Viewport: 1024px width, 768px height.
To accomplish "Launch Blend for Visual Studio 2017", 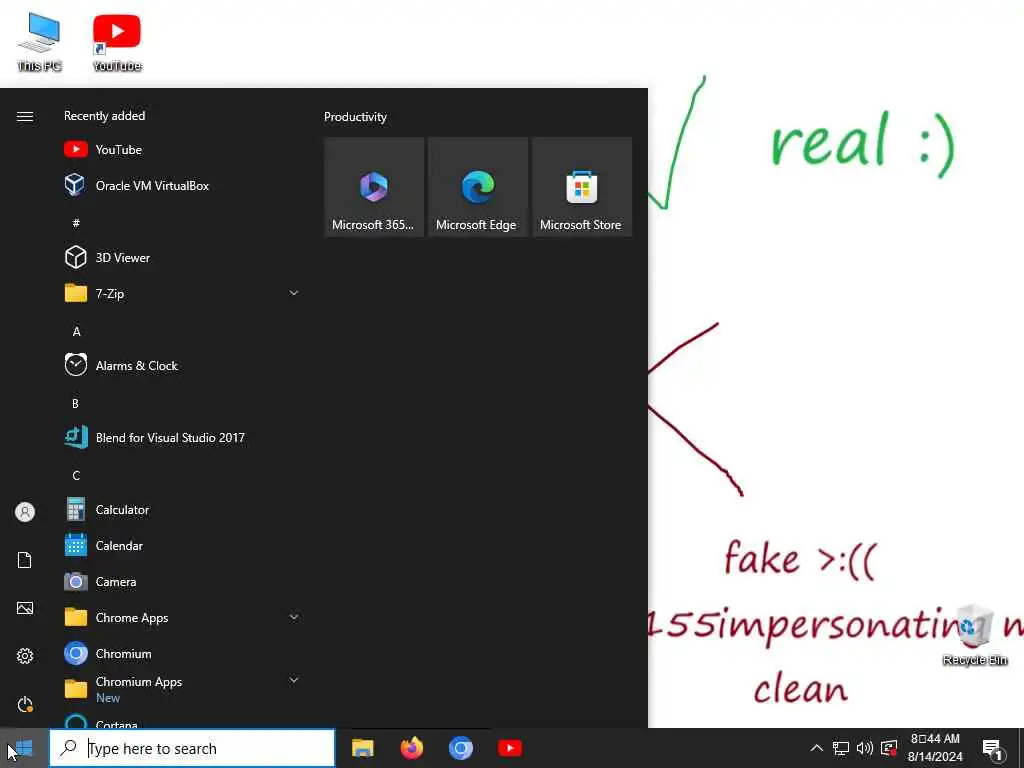I will [182, 437].
